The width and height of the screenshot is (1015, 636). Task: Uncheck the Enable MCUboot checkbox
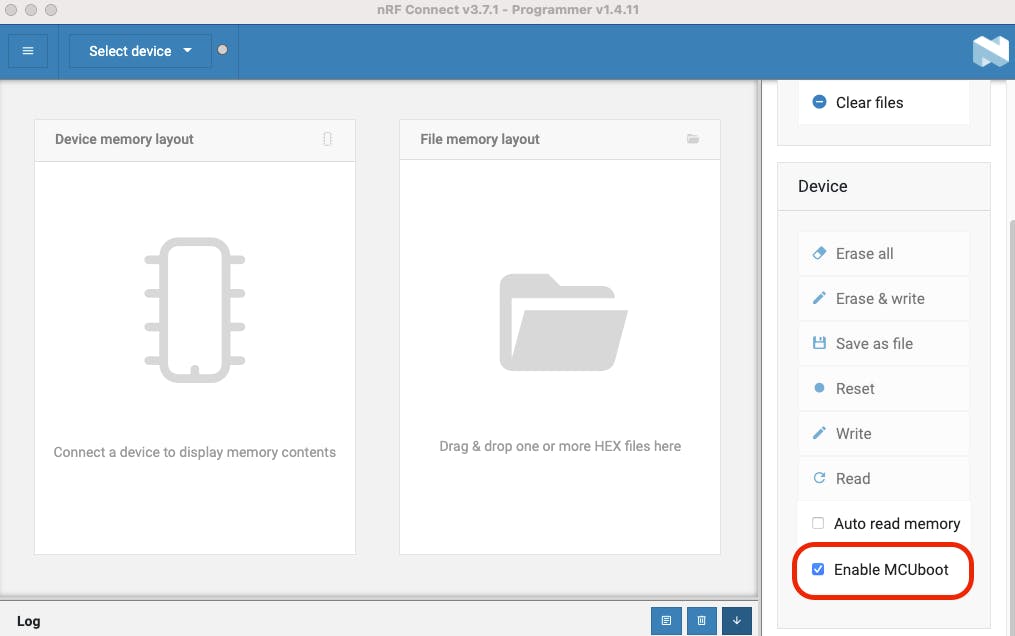pyautogui.click(x=818, y=569)
